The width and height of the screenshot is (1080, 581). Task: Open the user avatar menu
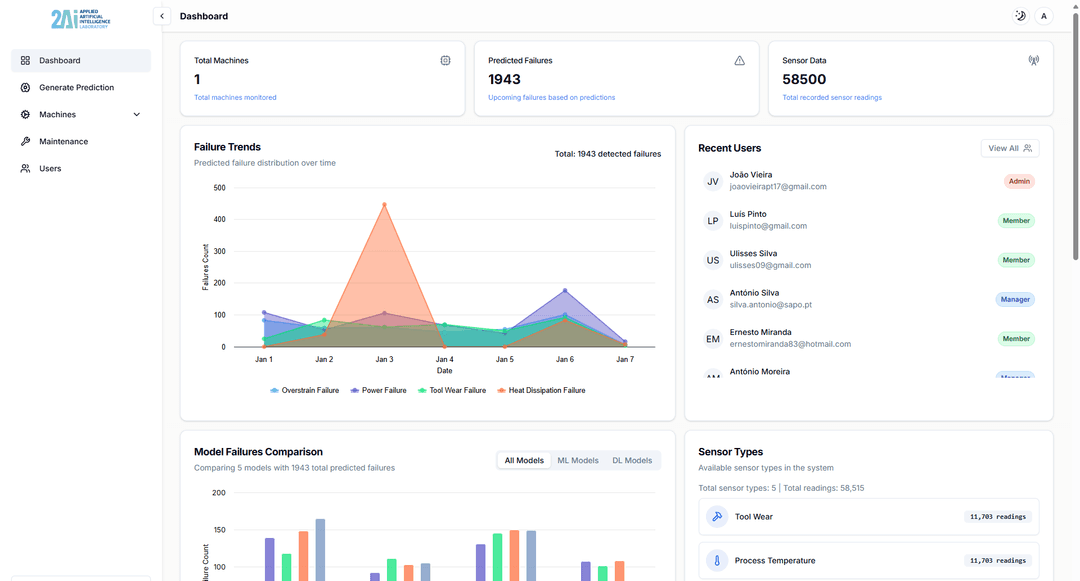point(1043,16)
